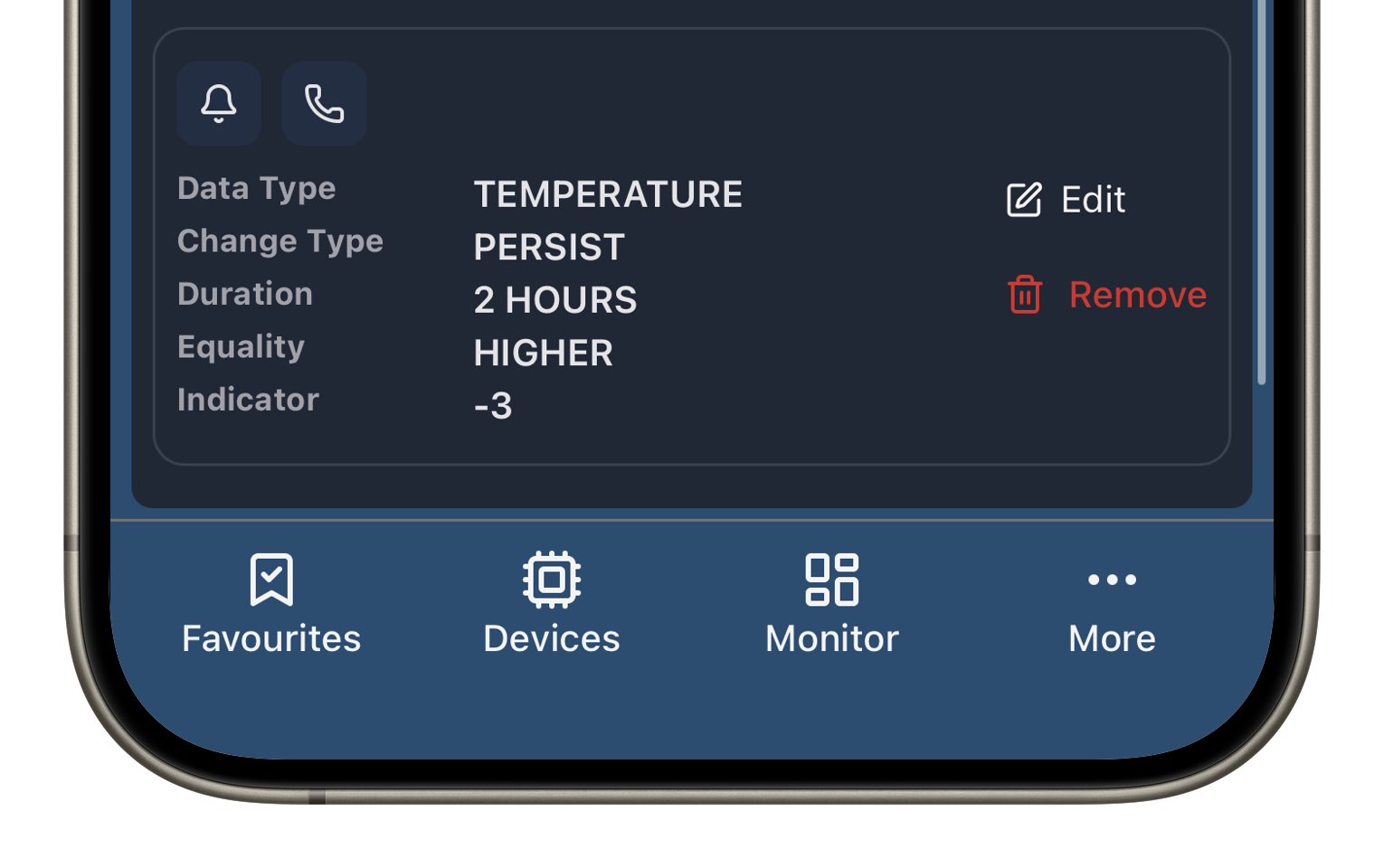Go to the Monitor tab label
This screenshot has height=868, width=1384.
tap(832, 639)
